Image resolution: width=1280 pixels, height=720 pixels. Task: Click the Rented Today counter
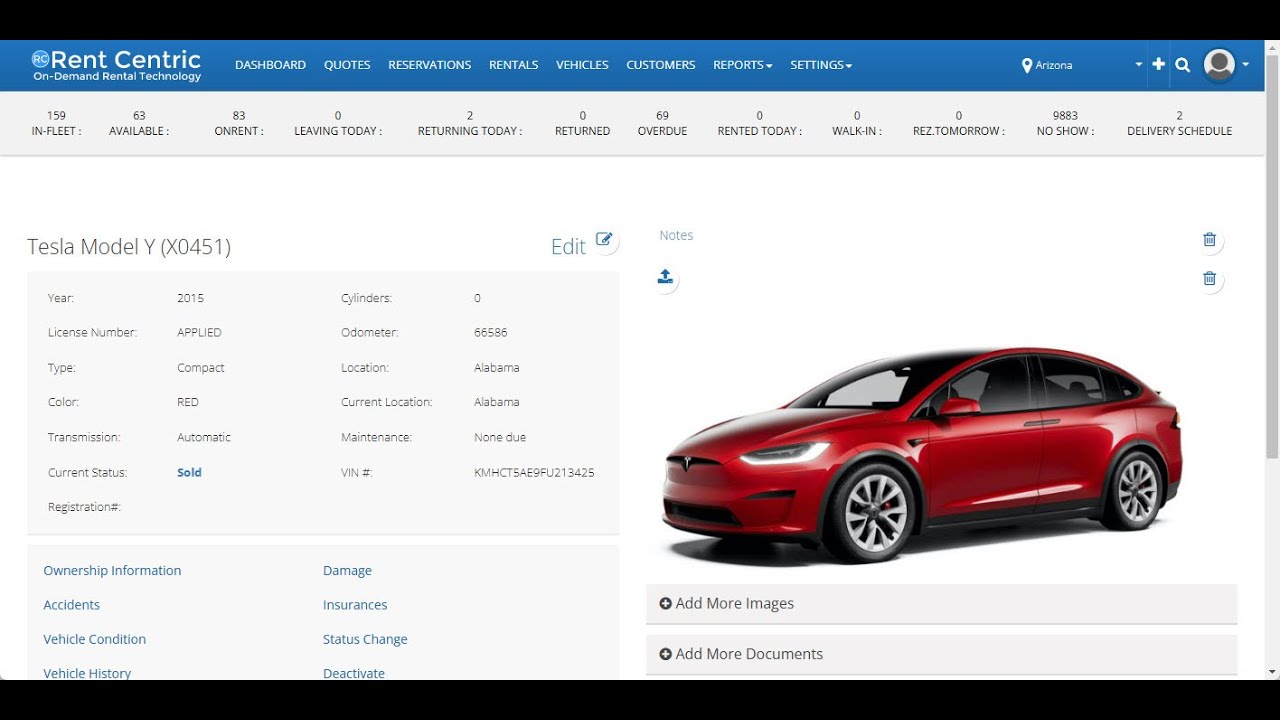760,123
